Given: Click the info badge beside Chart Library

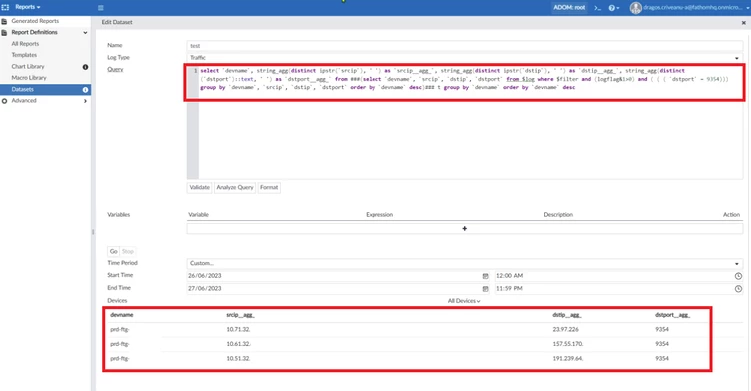Looking at the screenshot, I should coord(85,67).
